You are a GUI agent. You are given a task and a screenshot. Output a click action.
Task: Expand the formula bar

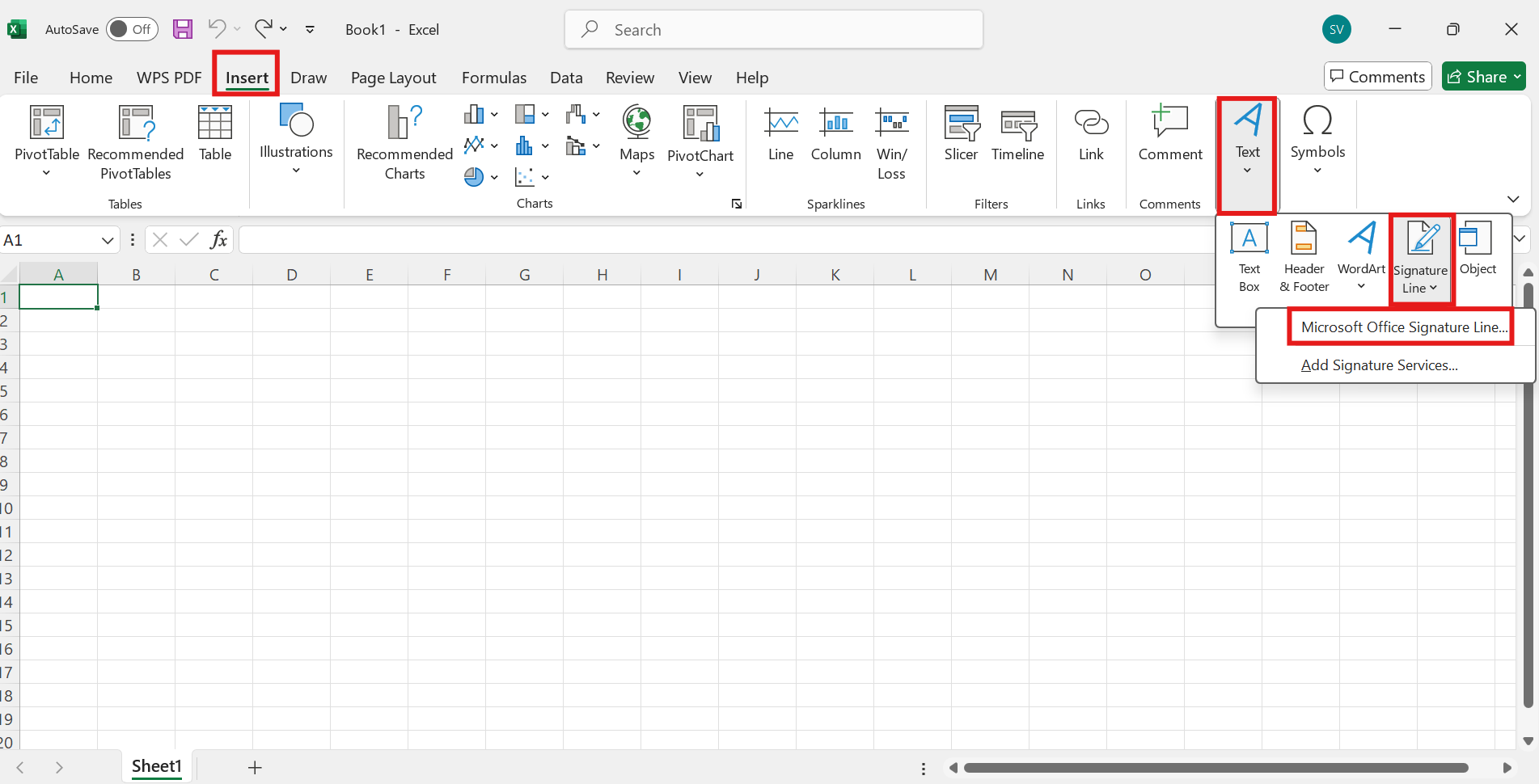(x=1520, y=239)
